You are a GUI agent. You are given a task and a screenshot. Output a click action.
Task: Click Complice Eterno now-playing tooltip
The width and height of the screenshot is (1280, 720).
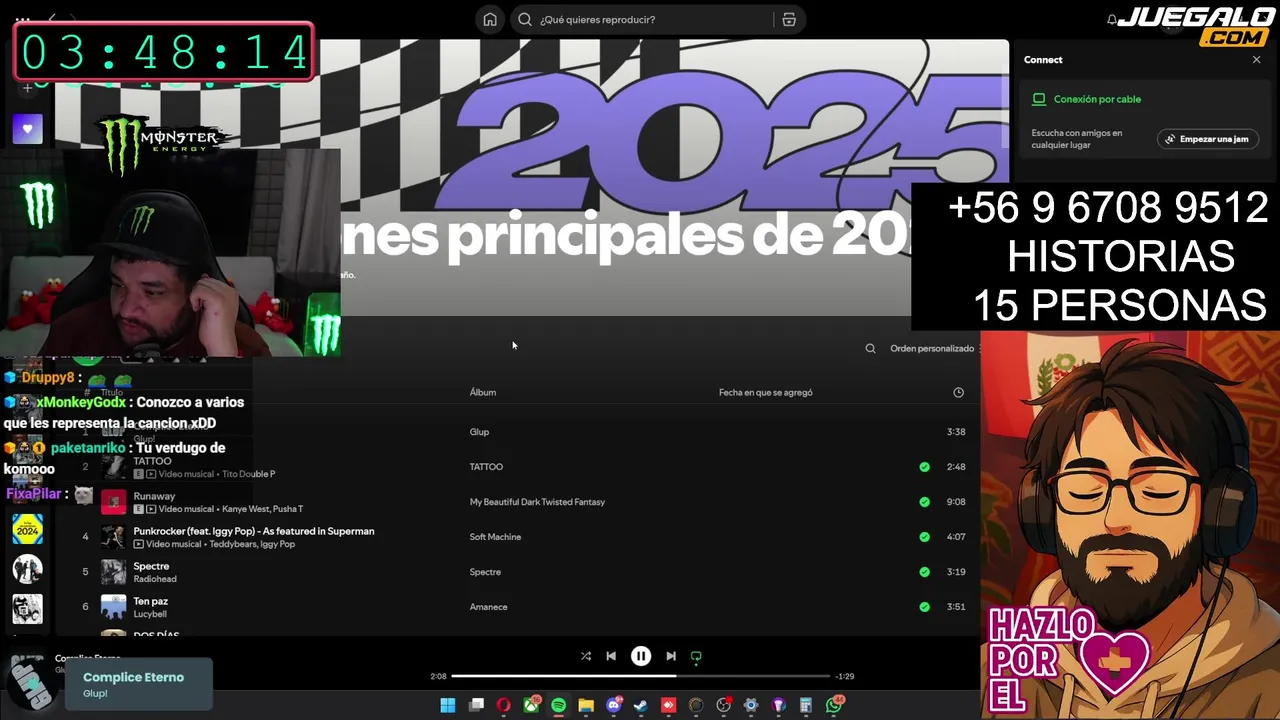(x=139, y=684)
